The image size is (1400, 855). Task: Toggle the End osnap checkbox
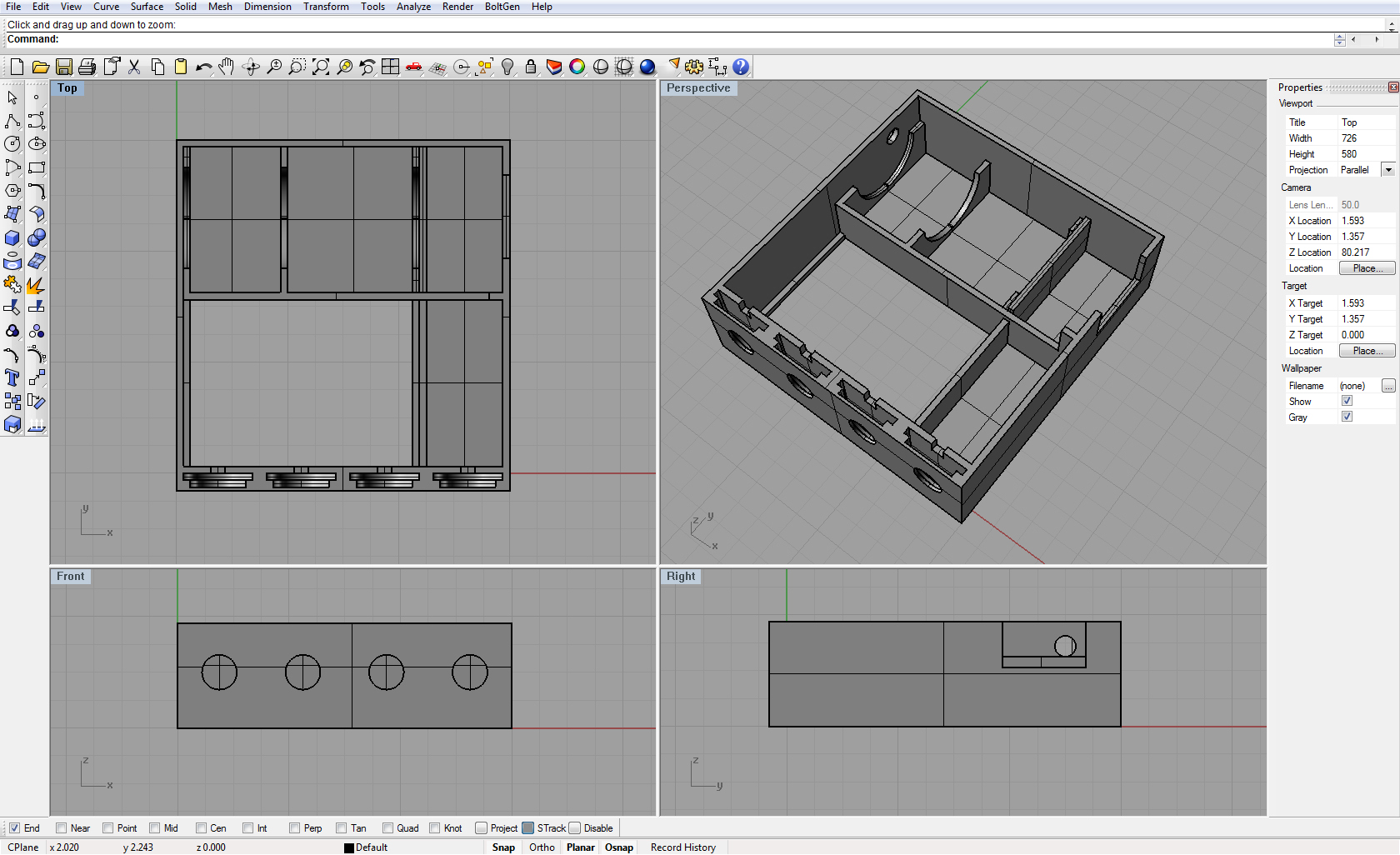[x=14, y=828]
